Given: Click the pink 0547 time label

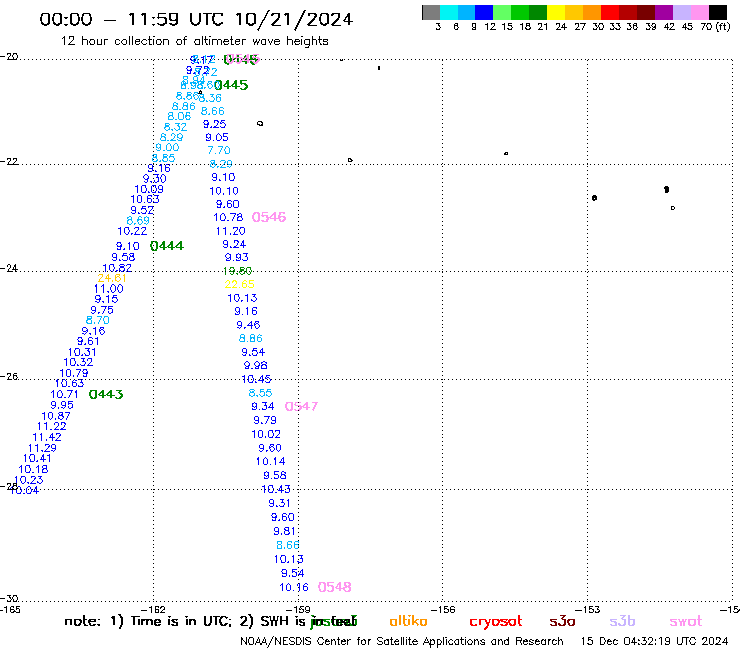Looking at the screenshot, I should tap(301, 406).
